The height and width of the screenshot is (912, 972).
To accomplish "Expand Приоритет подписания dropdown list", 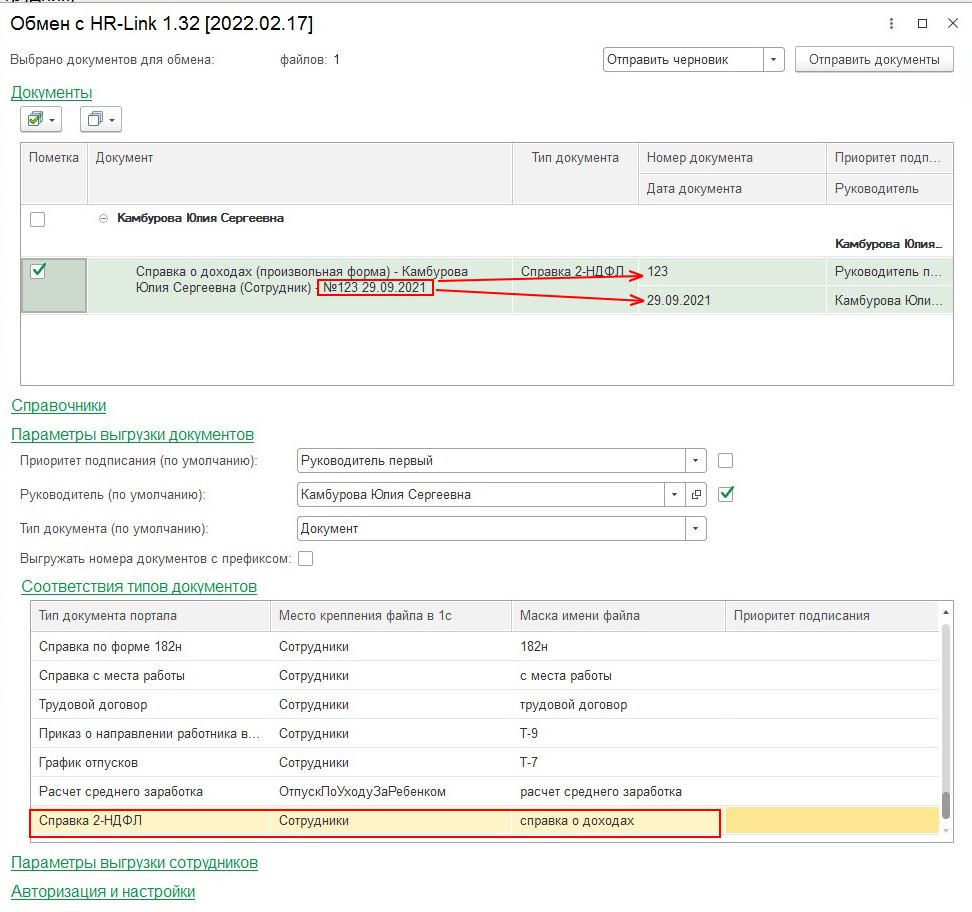I will (696, 461).
